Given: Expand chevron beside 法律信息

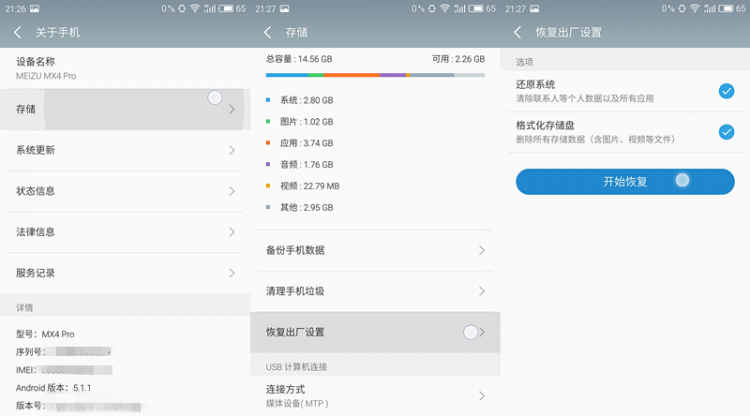Looking at the screenshot, I should [x=232, y=232].
